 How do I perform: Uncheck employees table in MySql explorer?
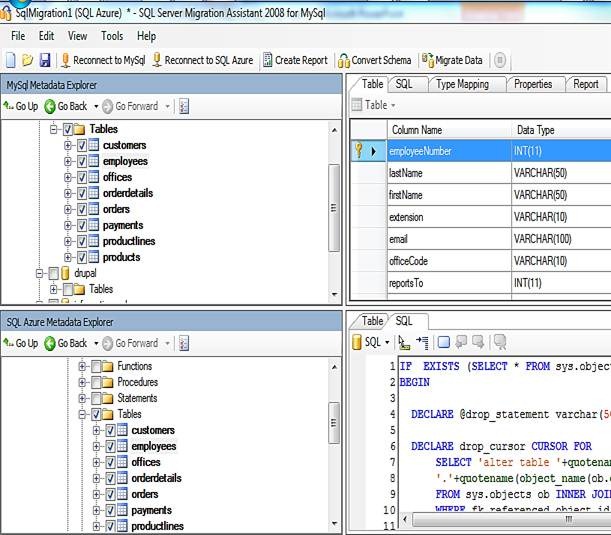pos(82,161)
